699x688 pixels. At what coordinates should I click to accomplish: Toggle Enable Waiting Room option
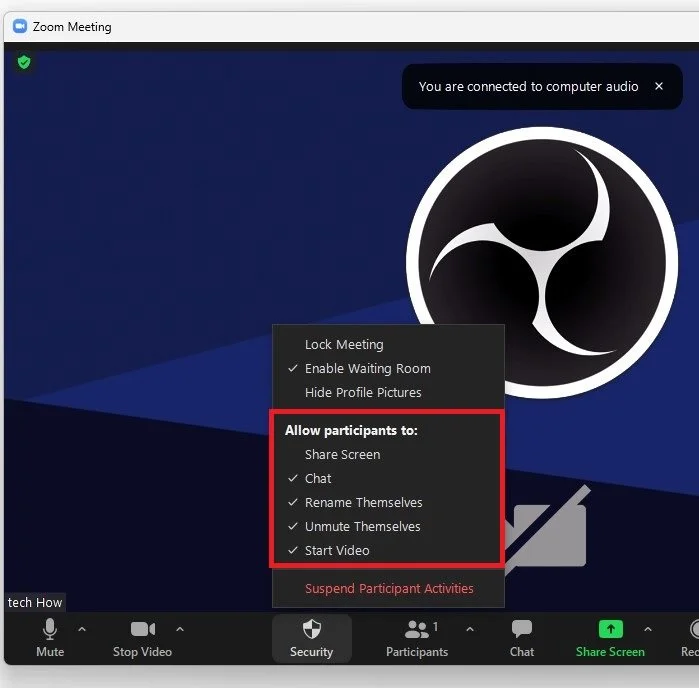point(388,368)
